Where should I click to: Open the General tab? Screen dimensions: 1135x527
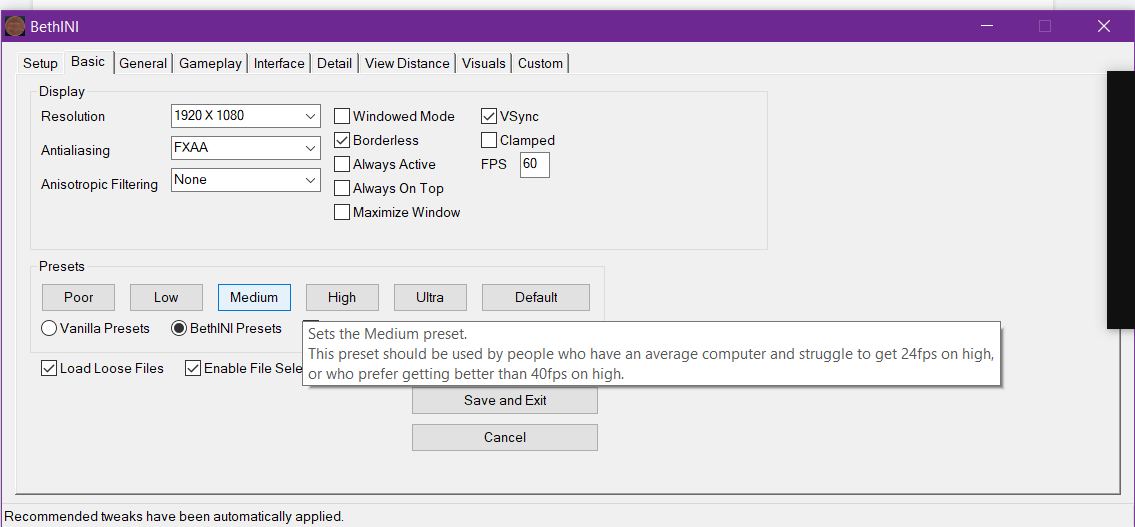[x=143, y=64]
